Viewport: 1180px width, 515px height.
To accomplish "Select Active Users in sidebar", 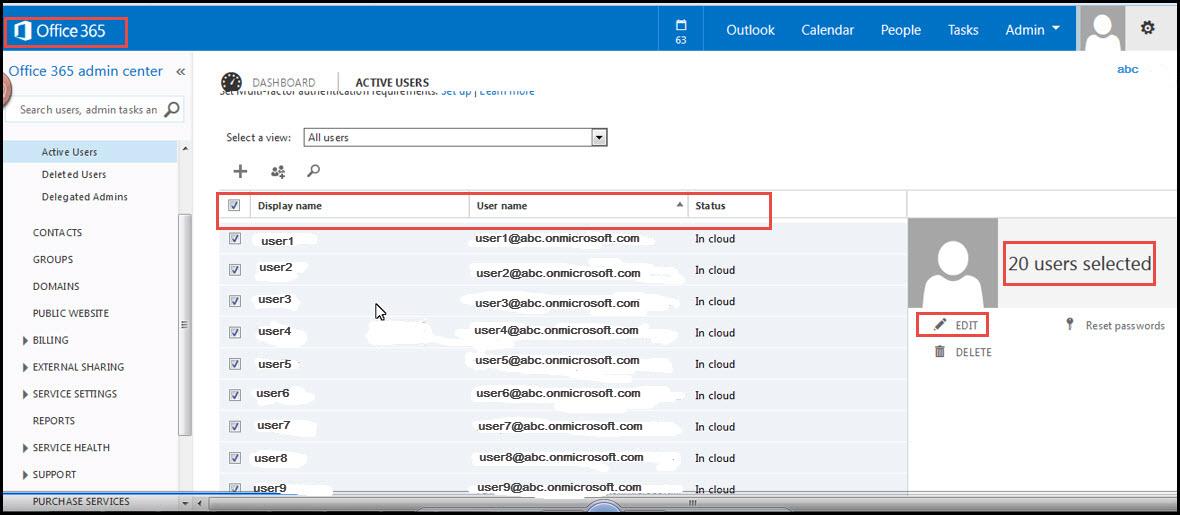I will [69, 152].
